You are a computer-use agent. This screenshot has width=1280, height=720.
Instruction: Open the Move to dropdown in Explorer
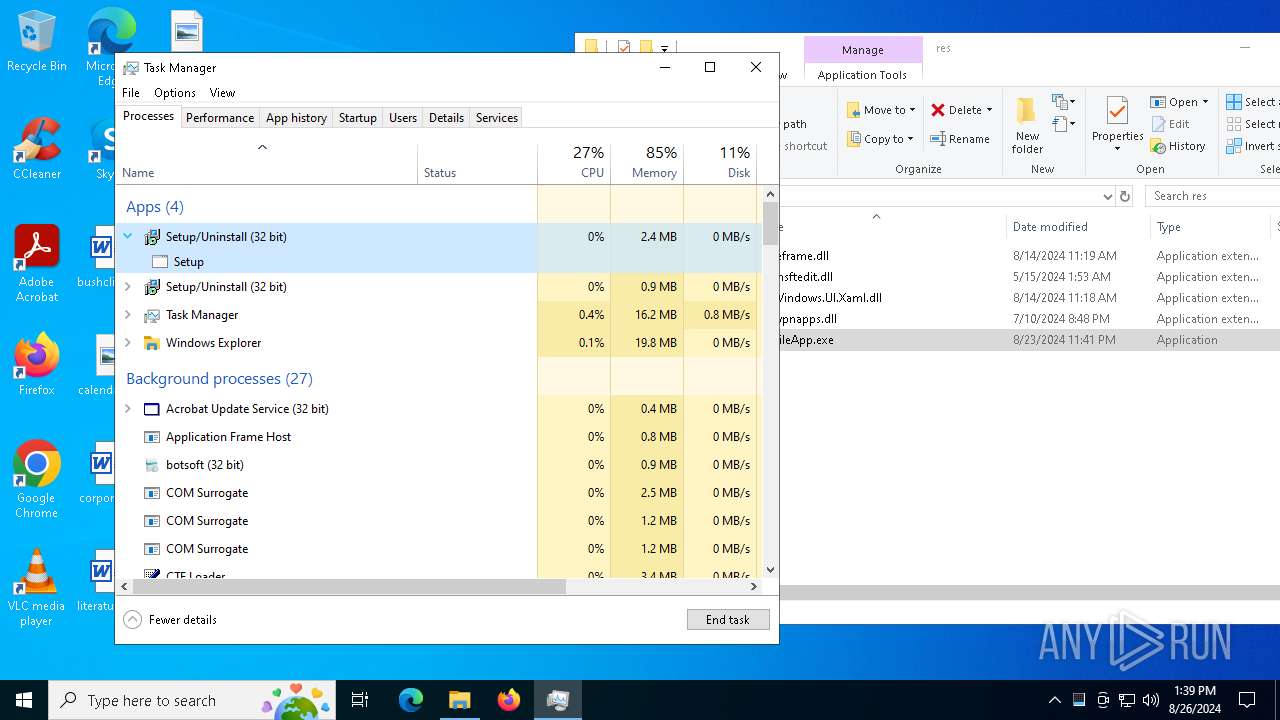[881, 110]
